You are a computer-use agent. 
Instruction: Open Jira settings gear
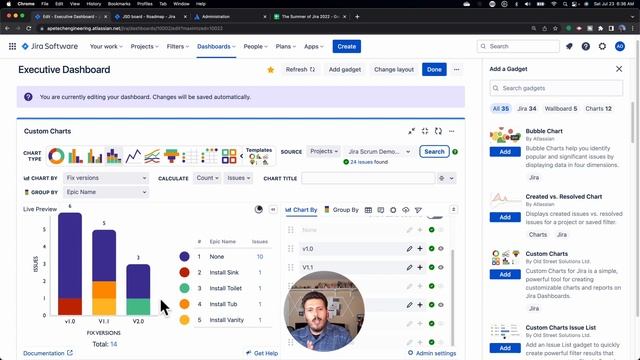(602, 47)
